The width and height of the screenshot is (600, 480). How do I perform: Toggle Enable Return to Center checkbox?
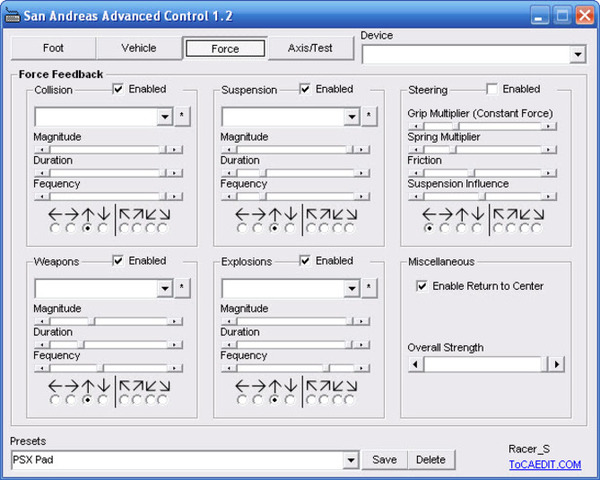click(422, 286)
